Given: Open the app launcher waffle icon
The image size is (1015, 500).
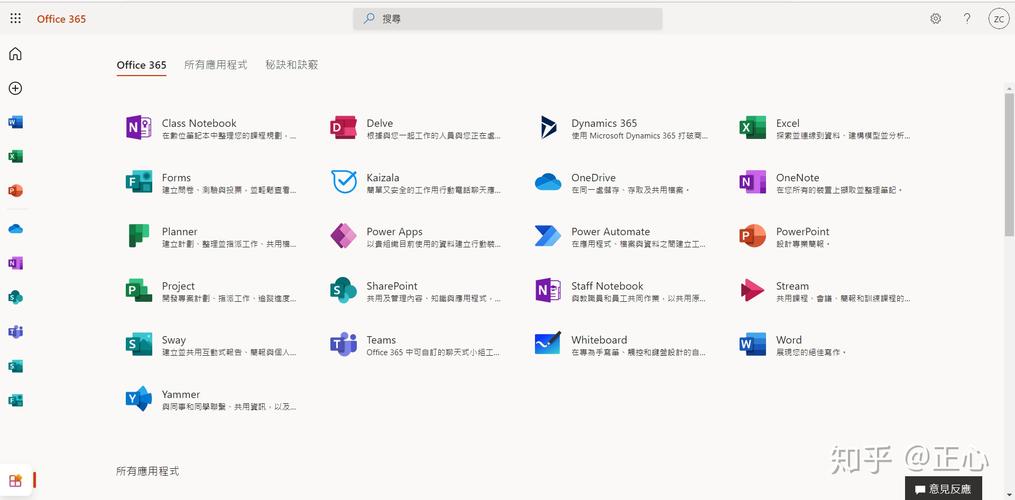Looking at the screenshot, I should coord(16,19).
